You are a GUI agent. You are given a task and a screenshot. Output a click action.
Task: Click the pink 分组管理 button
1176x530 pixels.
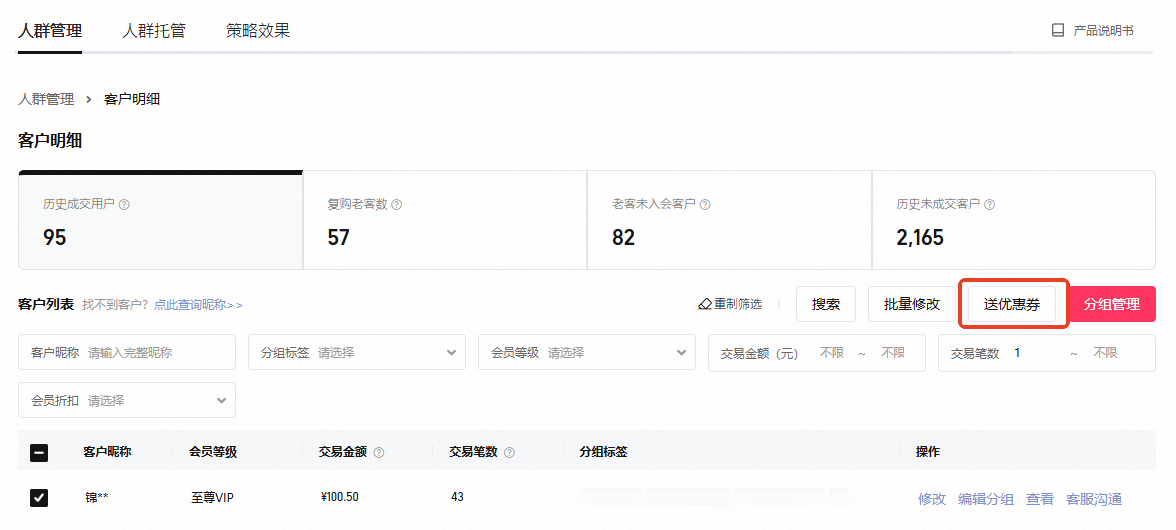tap(1112, 304)
